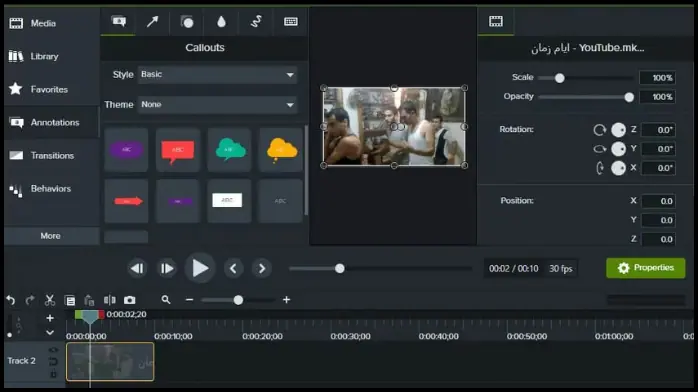Click the X rotation dial
This screenshot has width=698, height=392.
[618, 168]
